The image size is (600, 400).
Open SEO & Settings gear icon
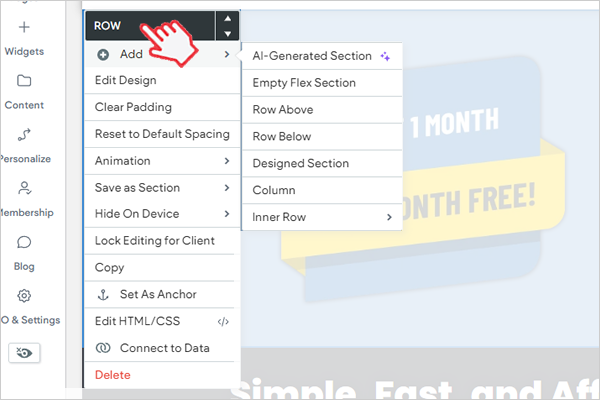[24, 296]
